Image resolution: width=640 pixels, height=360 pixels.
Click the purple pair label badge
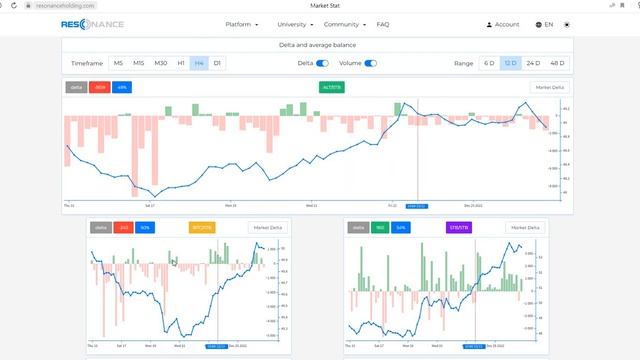point(459,228)
